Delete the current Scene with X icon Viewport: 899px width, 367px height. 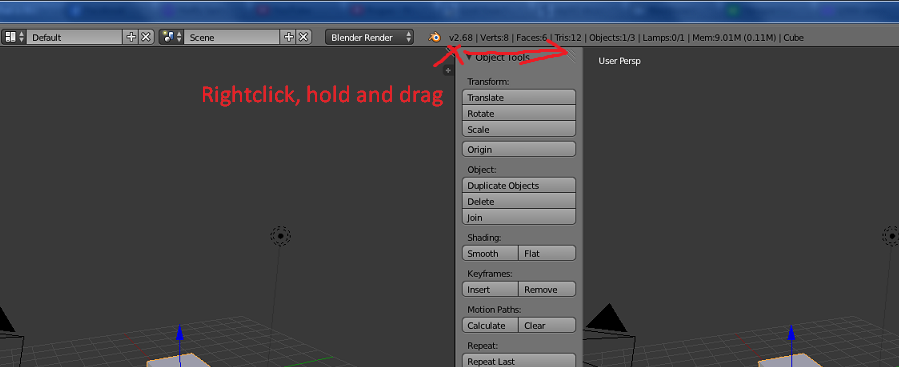point(304,37)
